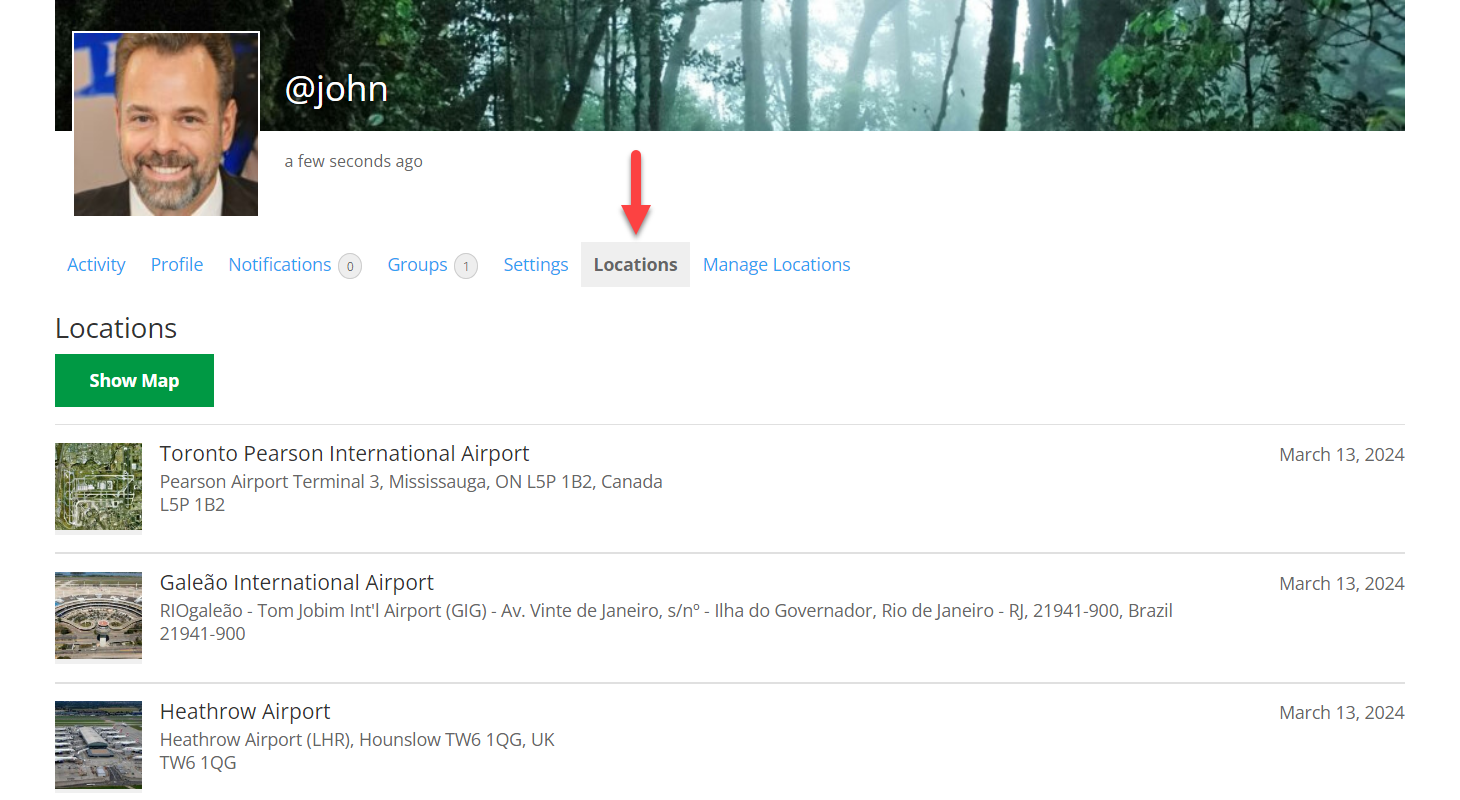Click the Notifications count badge 0
The height and width of the screenshot is (800, 1460).
pos(349,266)
